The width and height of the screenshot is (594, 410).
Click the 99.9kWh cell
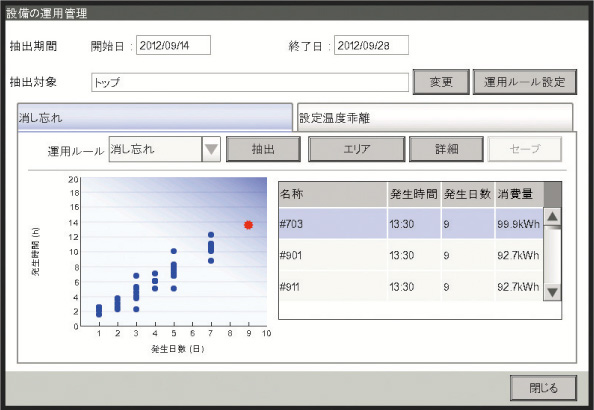coord(518,224)
